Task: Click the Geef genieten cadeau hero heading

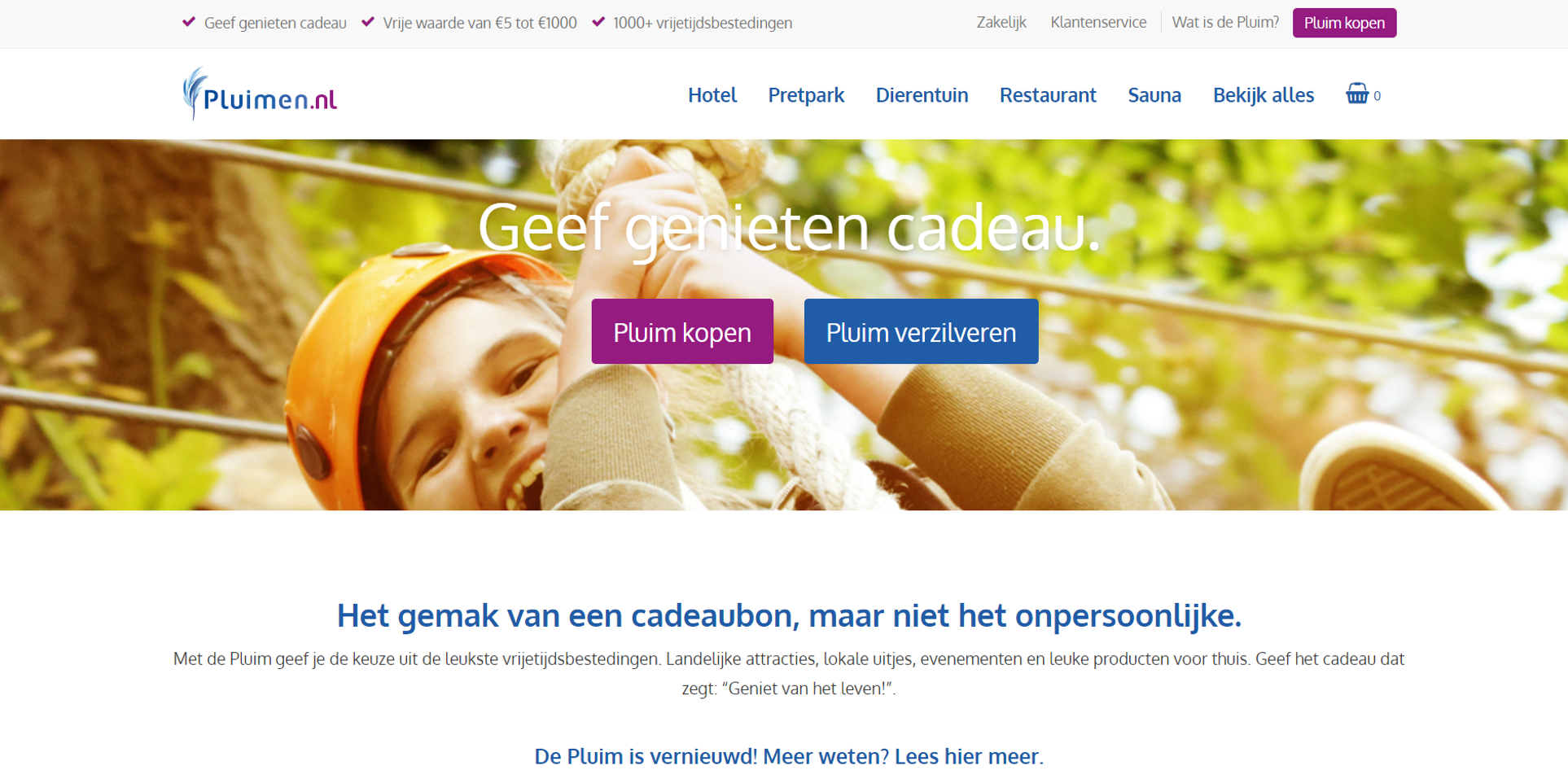Action: [789, 227]
